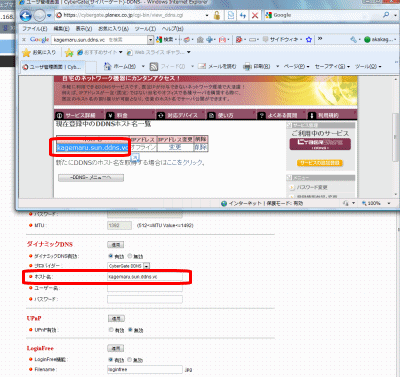
Task: Enable Dynamic DNS radio option
Action: click(111, 256)
